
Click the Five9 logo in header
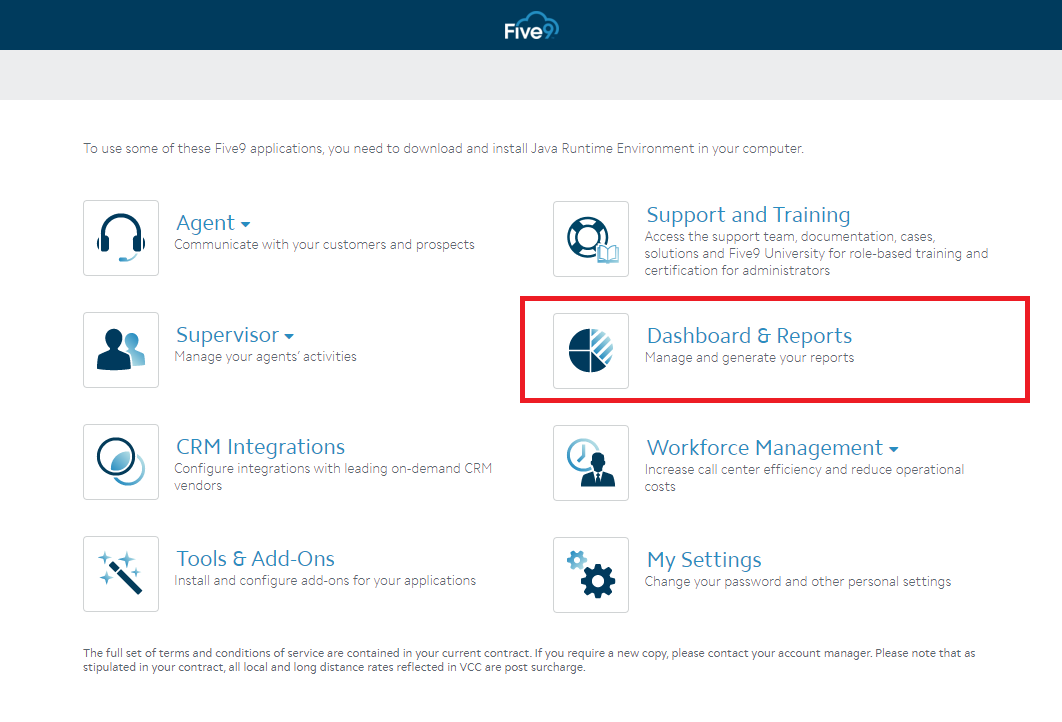pos(531,26)
